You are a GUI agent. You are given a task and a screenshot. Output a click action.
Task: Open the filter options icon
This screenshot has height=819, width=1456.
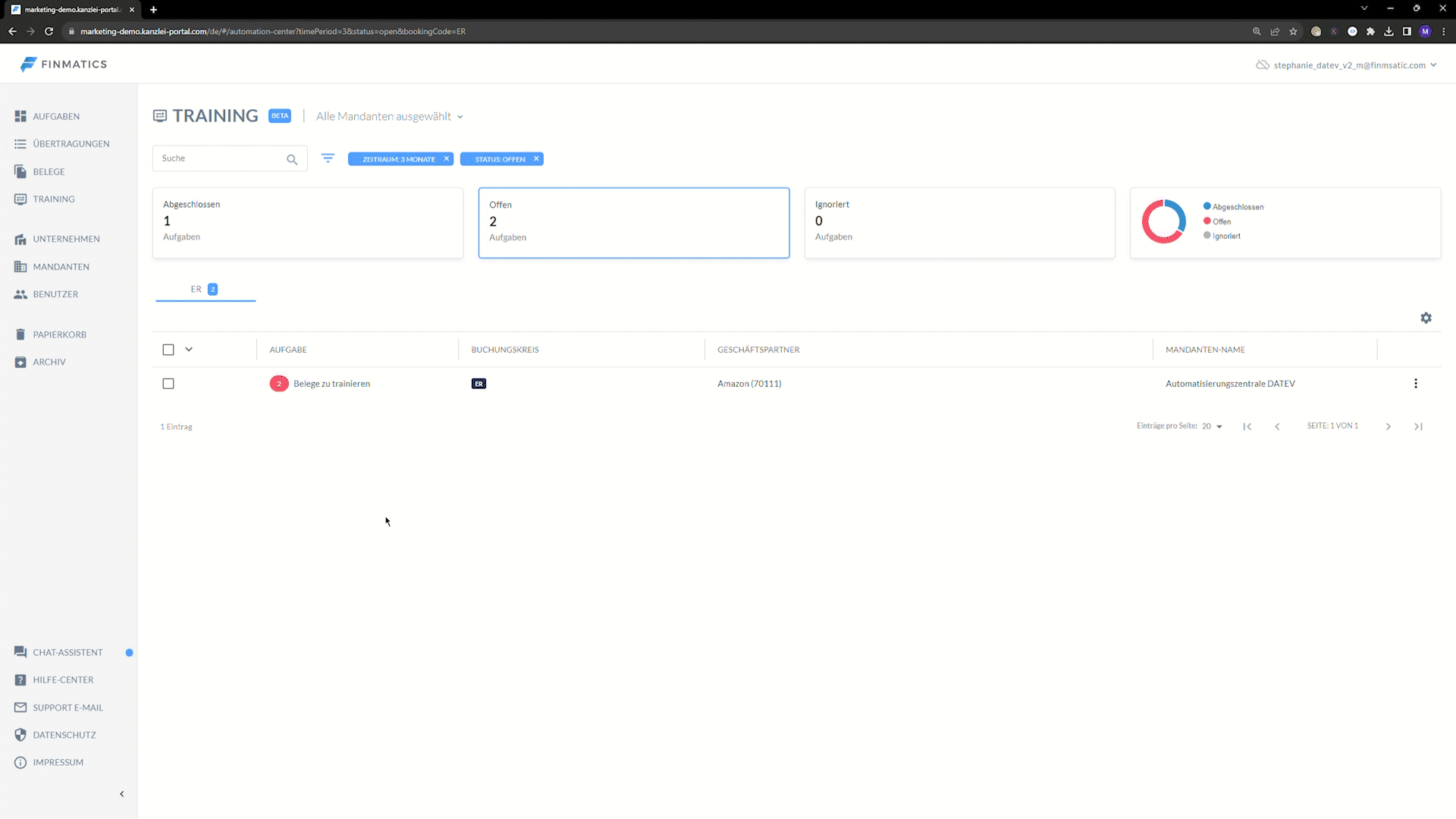[x=328, y=158]
